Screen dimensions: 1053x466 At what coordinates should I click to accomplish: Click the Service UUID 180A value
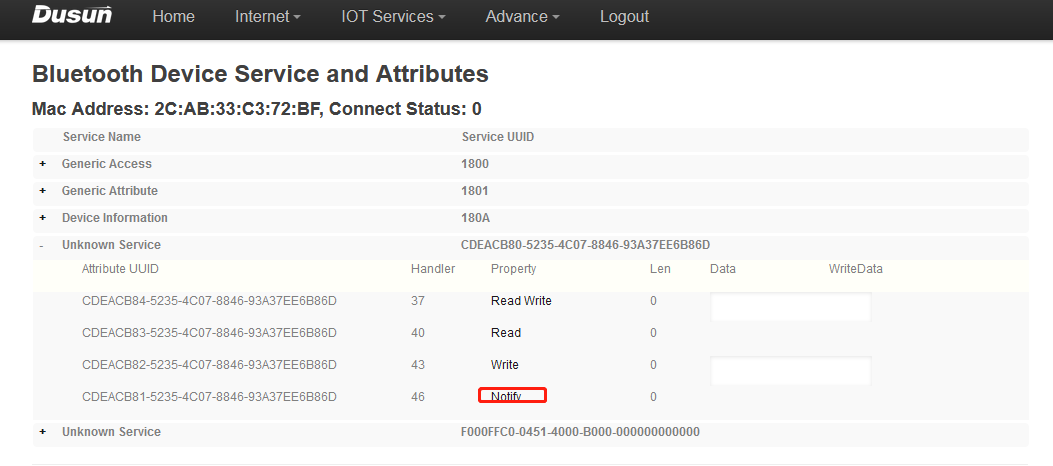(474, 218)
